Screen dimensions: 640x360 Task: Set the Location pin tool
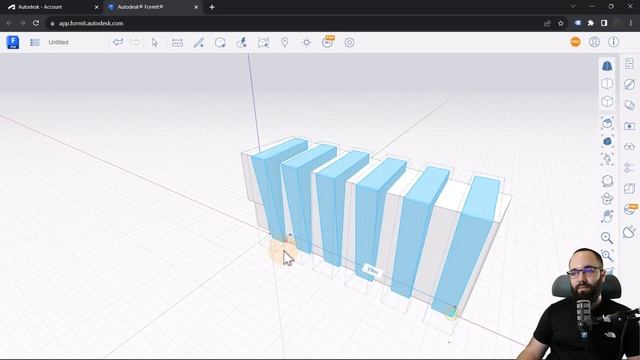click(284, 42)
